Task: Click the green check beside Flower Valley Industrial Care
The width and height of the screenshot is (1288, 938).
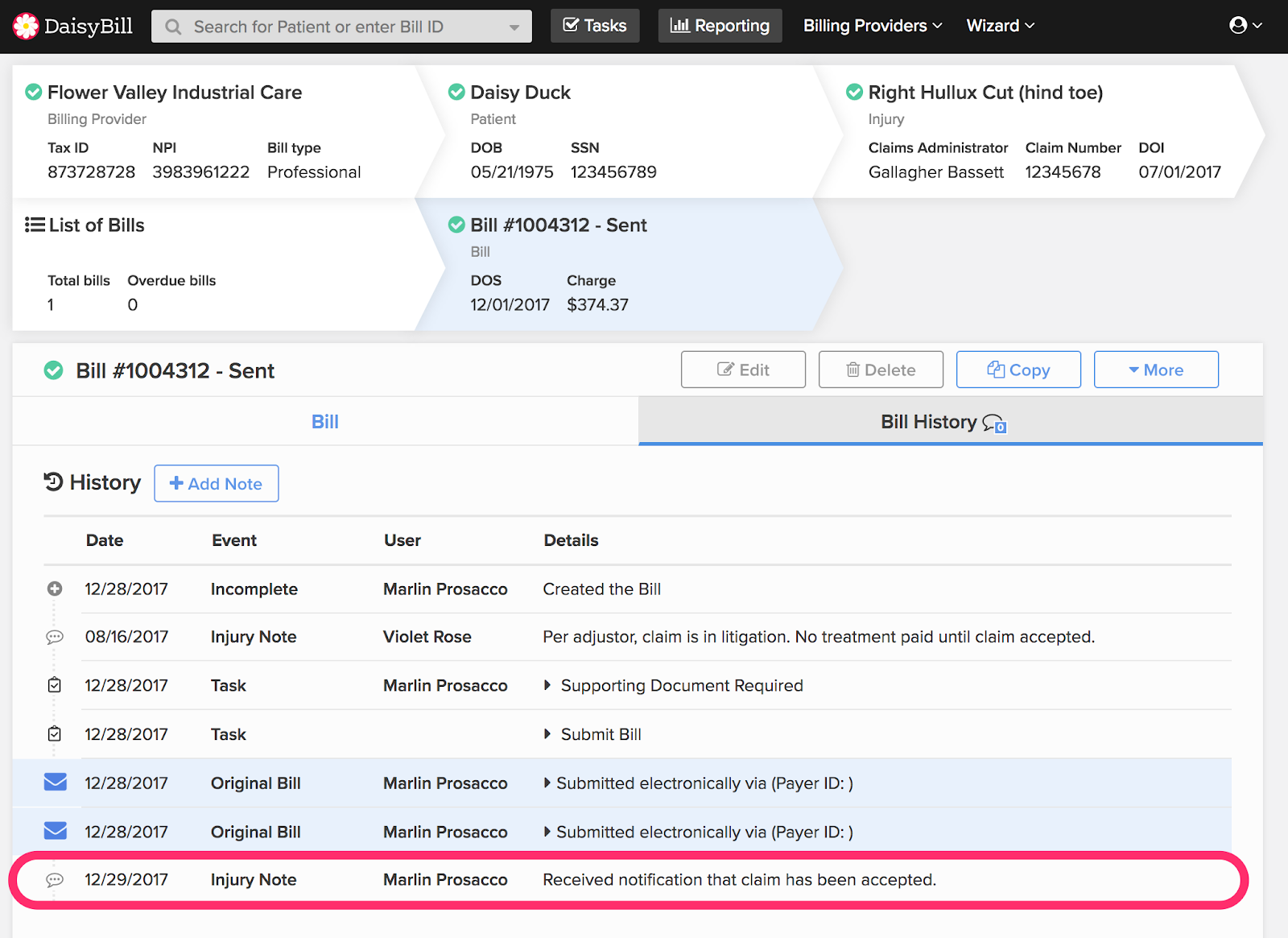Action: click(x=34, y=93)
